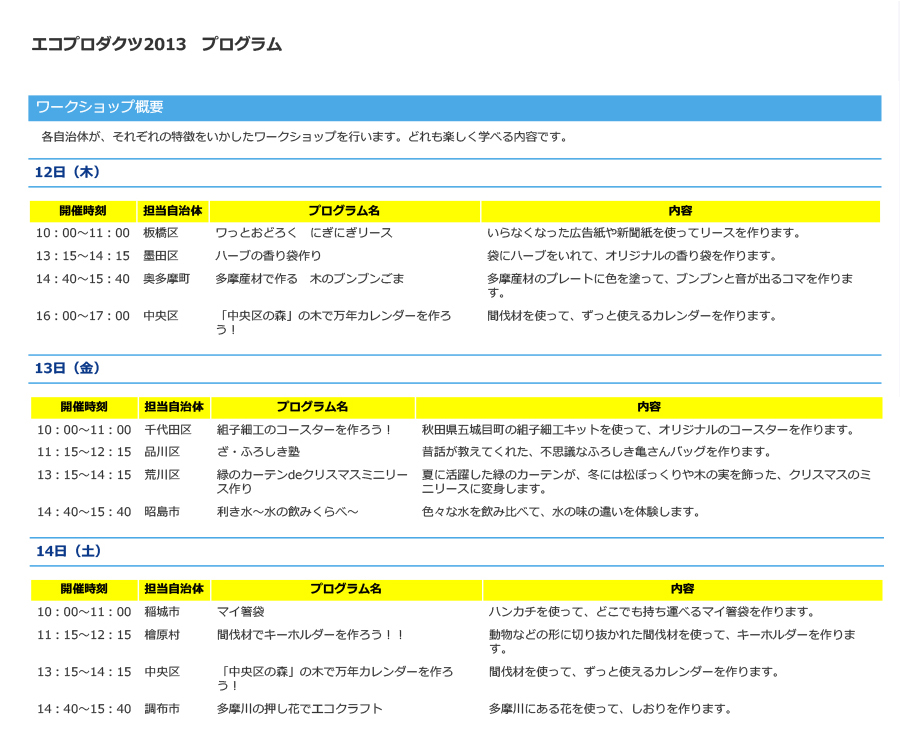The image size is (900, 745).
Task: Click 担当自治体 header in the 14日 table
Action: [174, 589]
